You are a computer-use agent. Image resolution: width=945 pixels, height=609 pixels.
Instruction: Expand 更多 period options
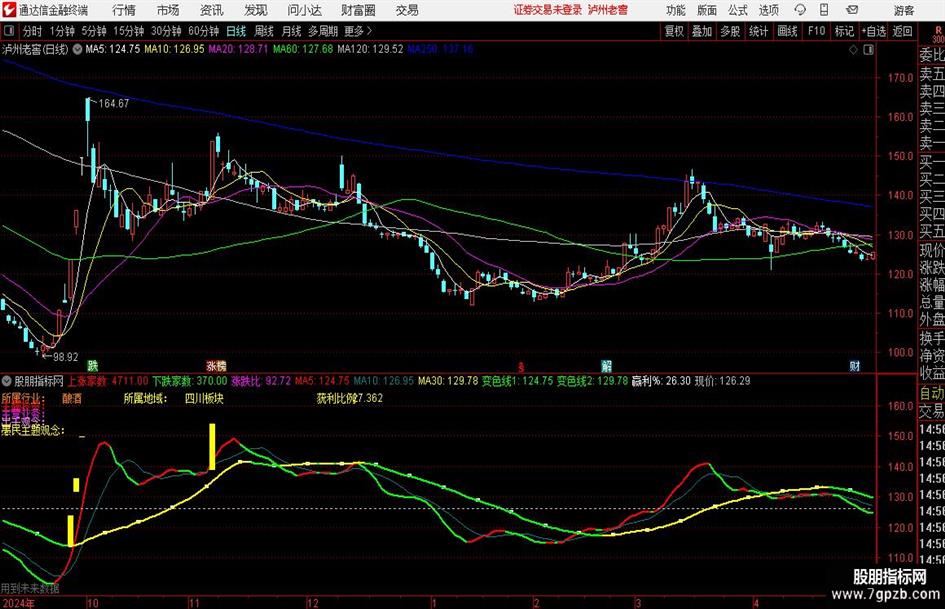pos(358,31)
